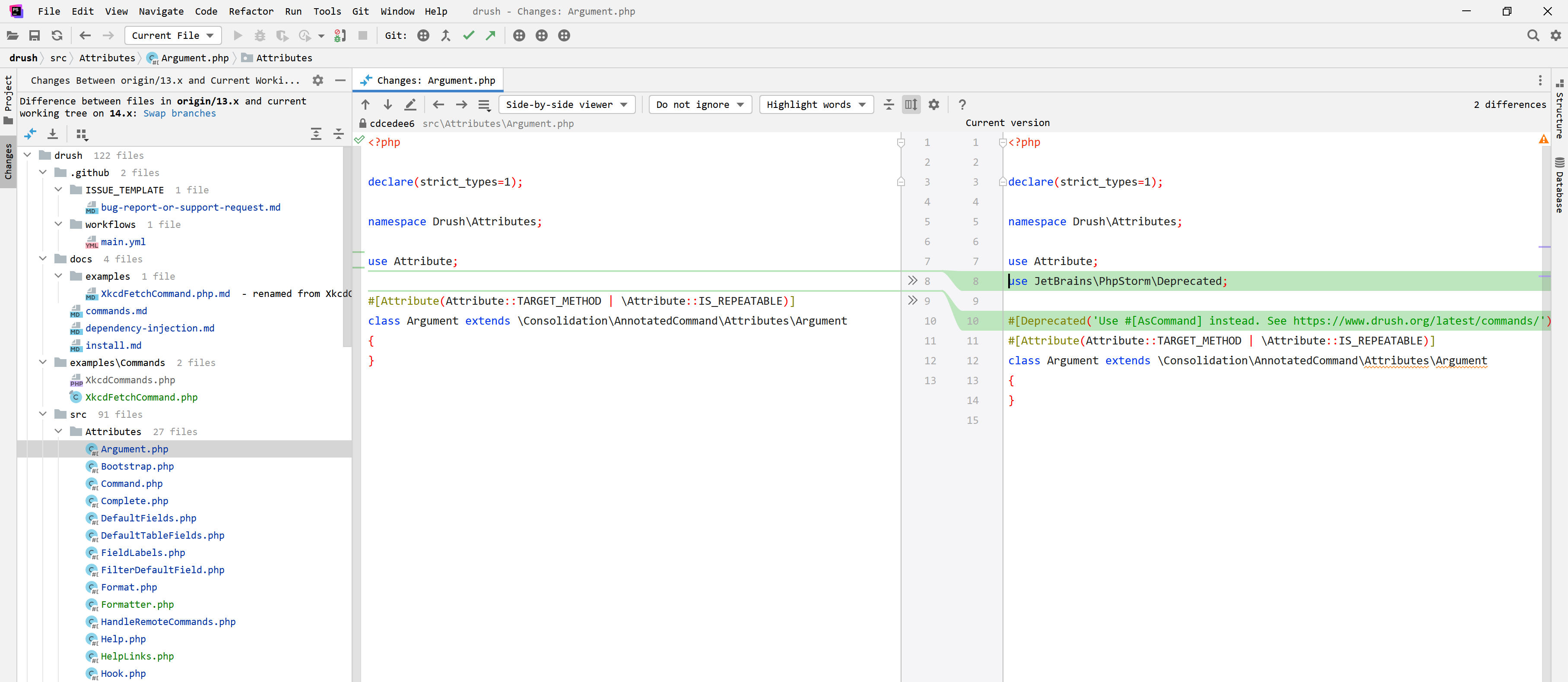Click the Reload from disk icon
The height and width of the screenshot is (682, 1568).
coord(57,35)
